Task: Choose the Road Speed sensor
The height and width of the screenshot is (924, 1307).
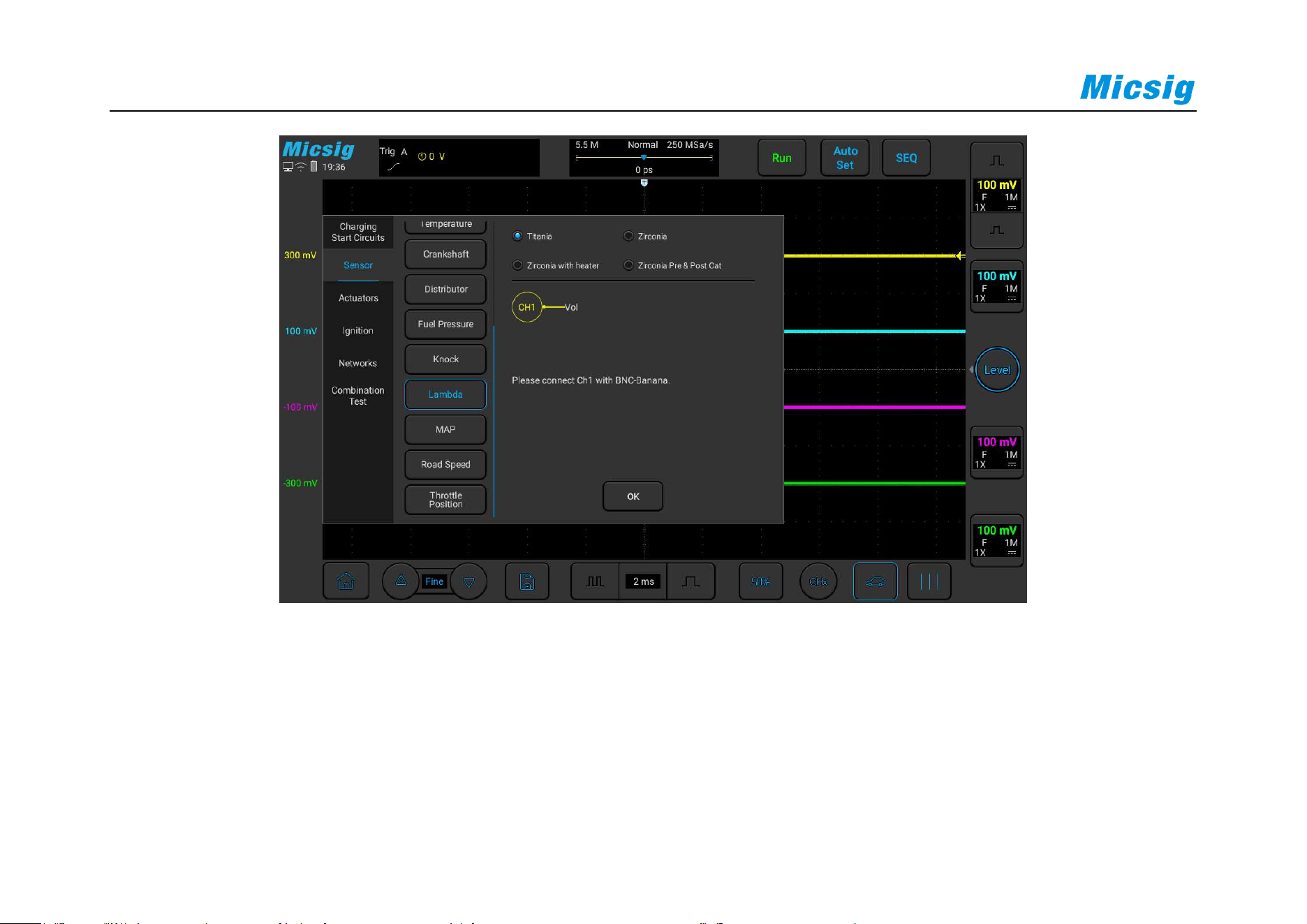Action: coord(445,464)
